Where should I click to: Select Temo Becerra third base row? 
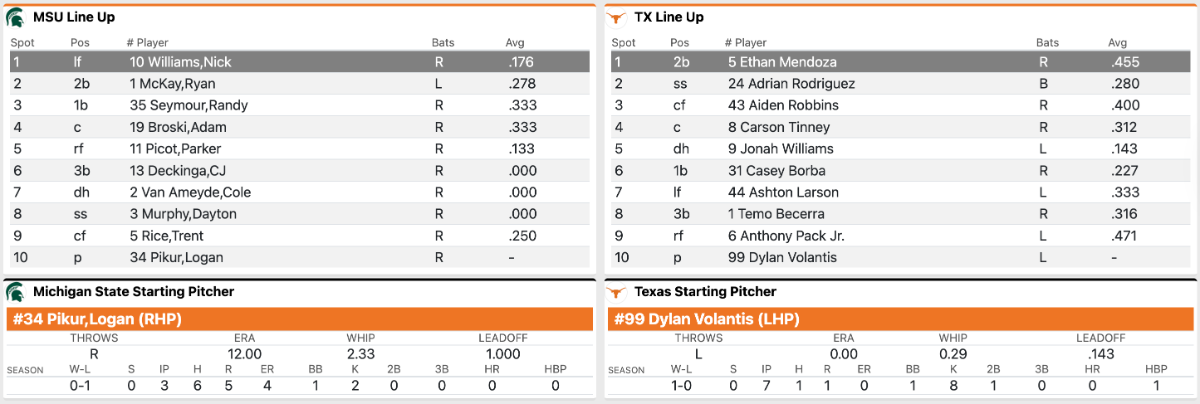tap(776, 214)
